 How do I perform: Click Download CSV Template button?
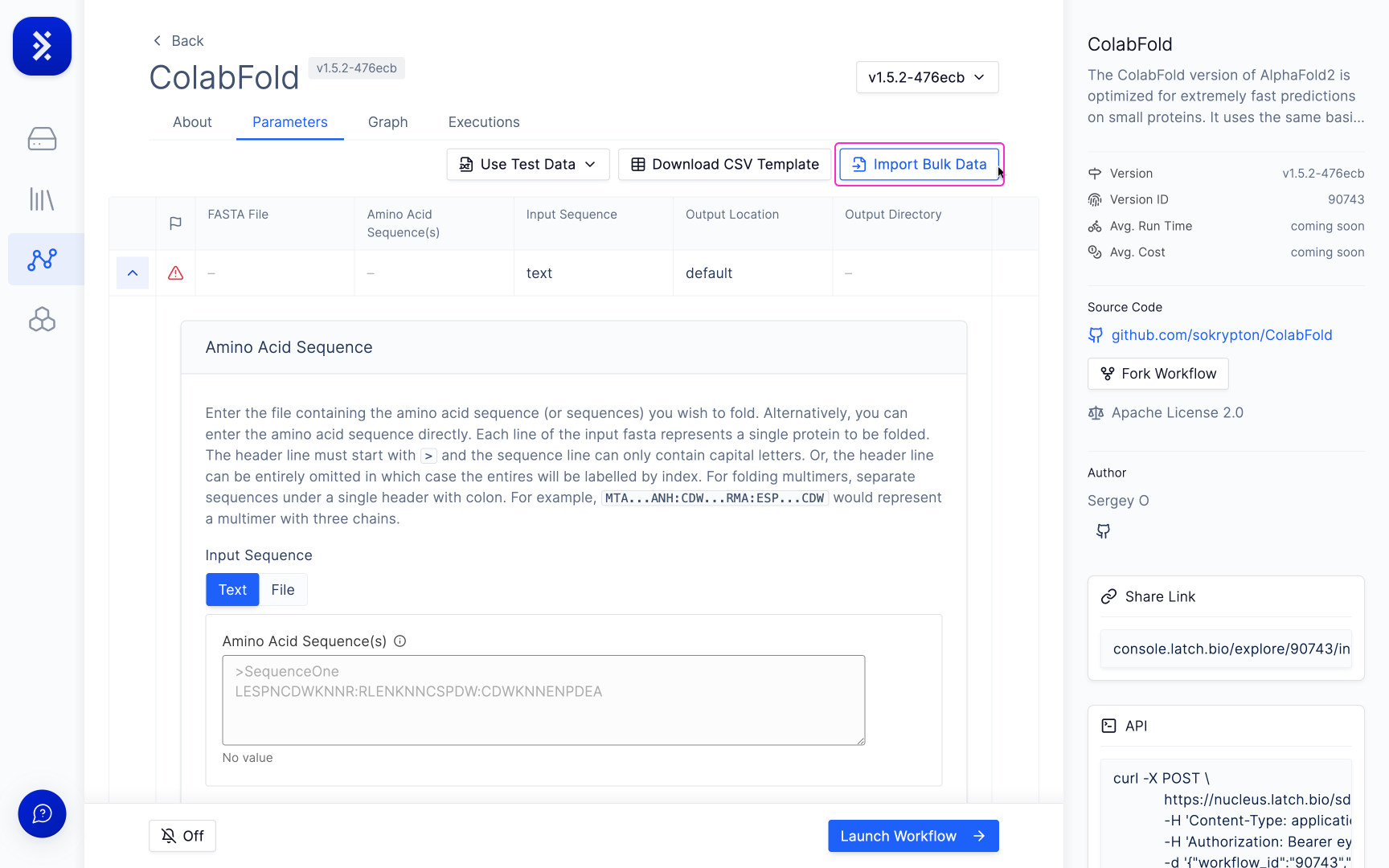coord(724,164)
